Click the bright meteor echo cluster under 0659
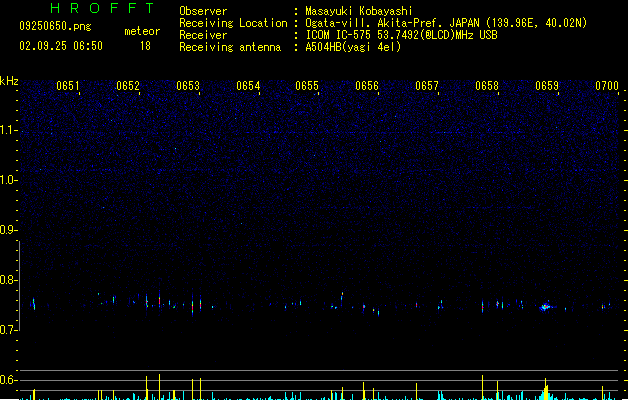The width and height of the screenshot is (629, 400). point(545,307)
